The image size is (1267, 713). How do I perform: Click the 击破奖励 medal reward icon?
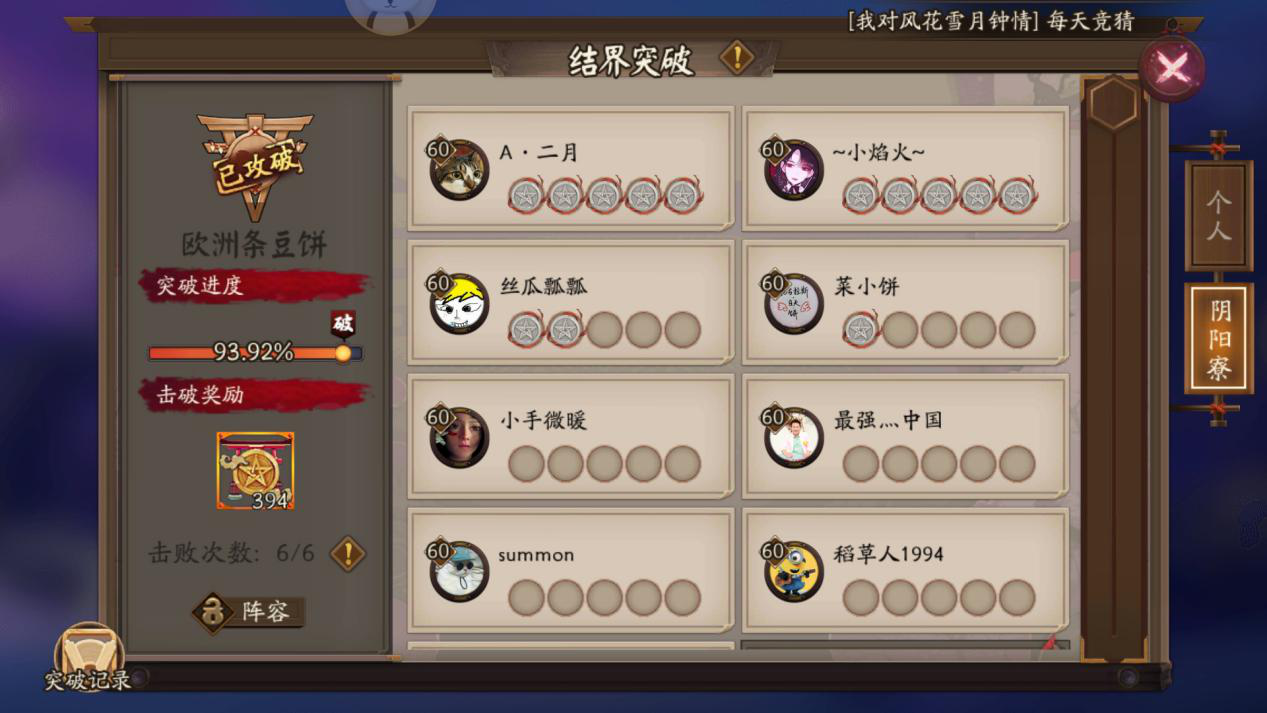(x=256, y=471)
